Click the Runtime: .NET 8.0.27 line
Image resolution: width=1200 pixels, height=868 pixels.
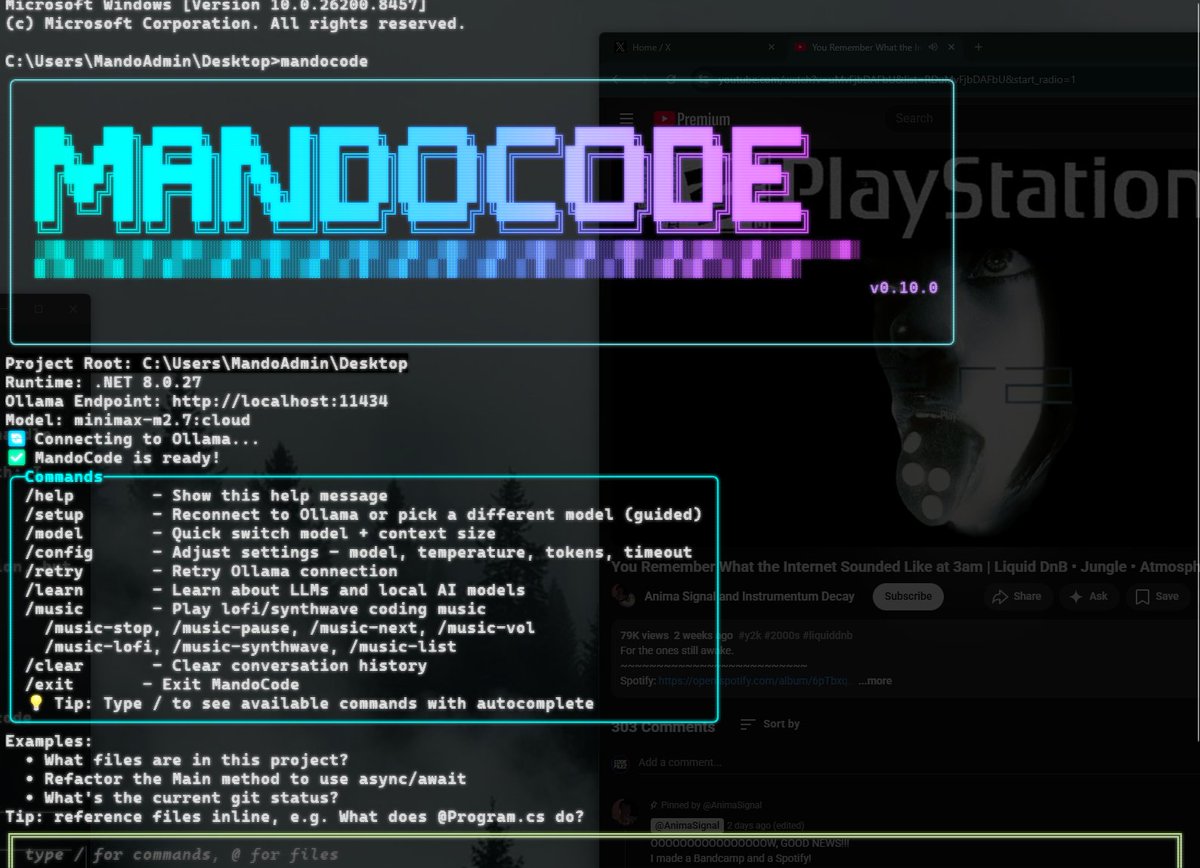(x=104, y=382)
